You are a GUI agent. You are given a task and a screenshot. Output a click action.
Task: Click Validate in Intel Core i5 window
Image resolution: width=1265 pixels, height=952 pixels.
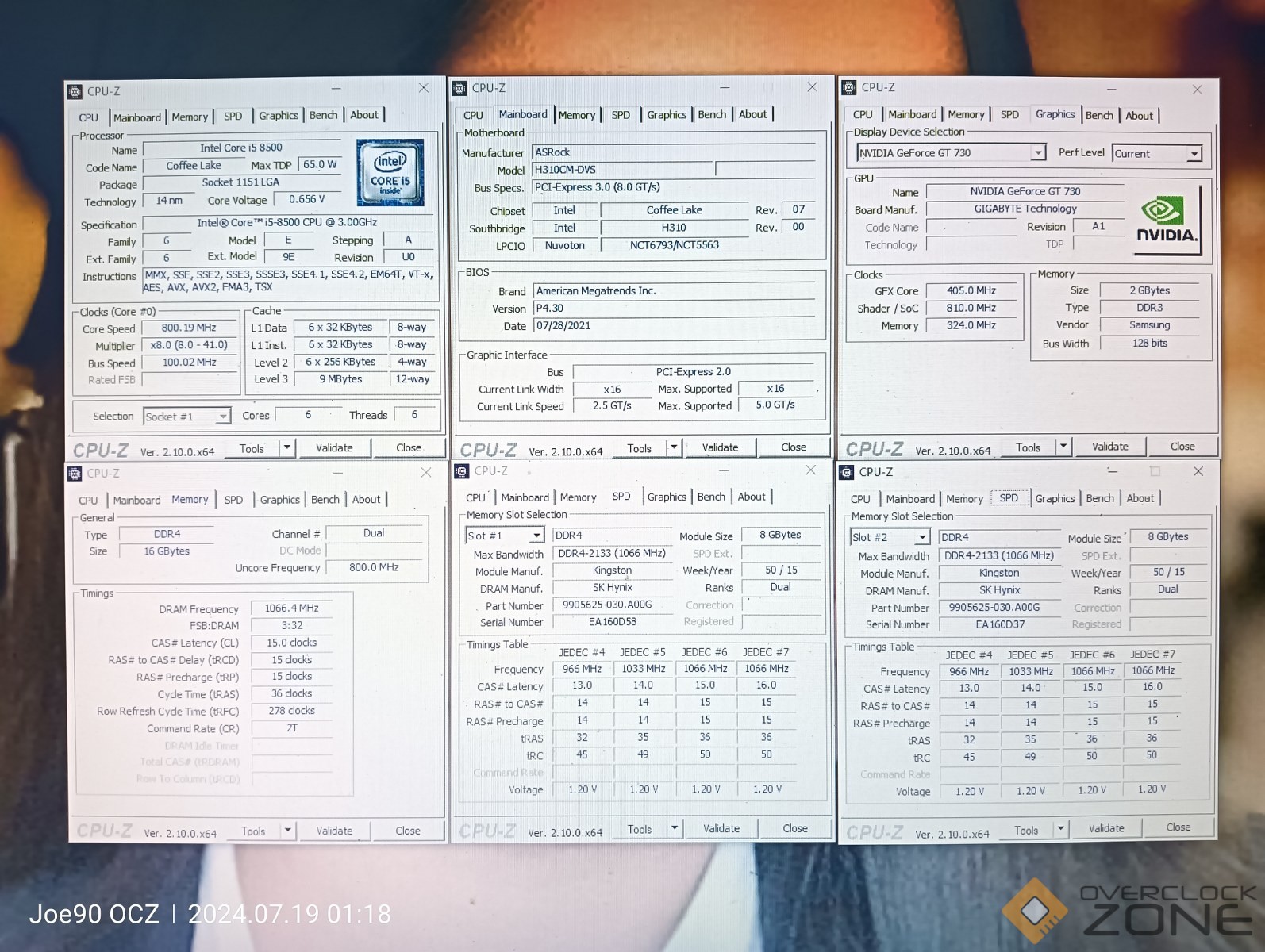click(x=334, y=448)
